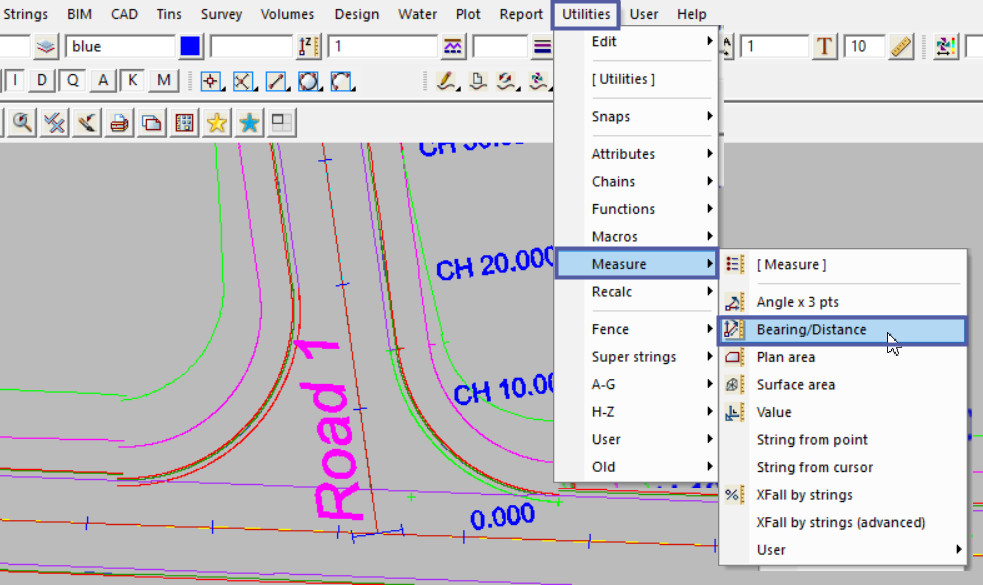Choose Bearing/Distance measure option
Viewport: 983px width, 585px height.
point(811,330)
